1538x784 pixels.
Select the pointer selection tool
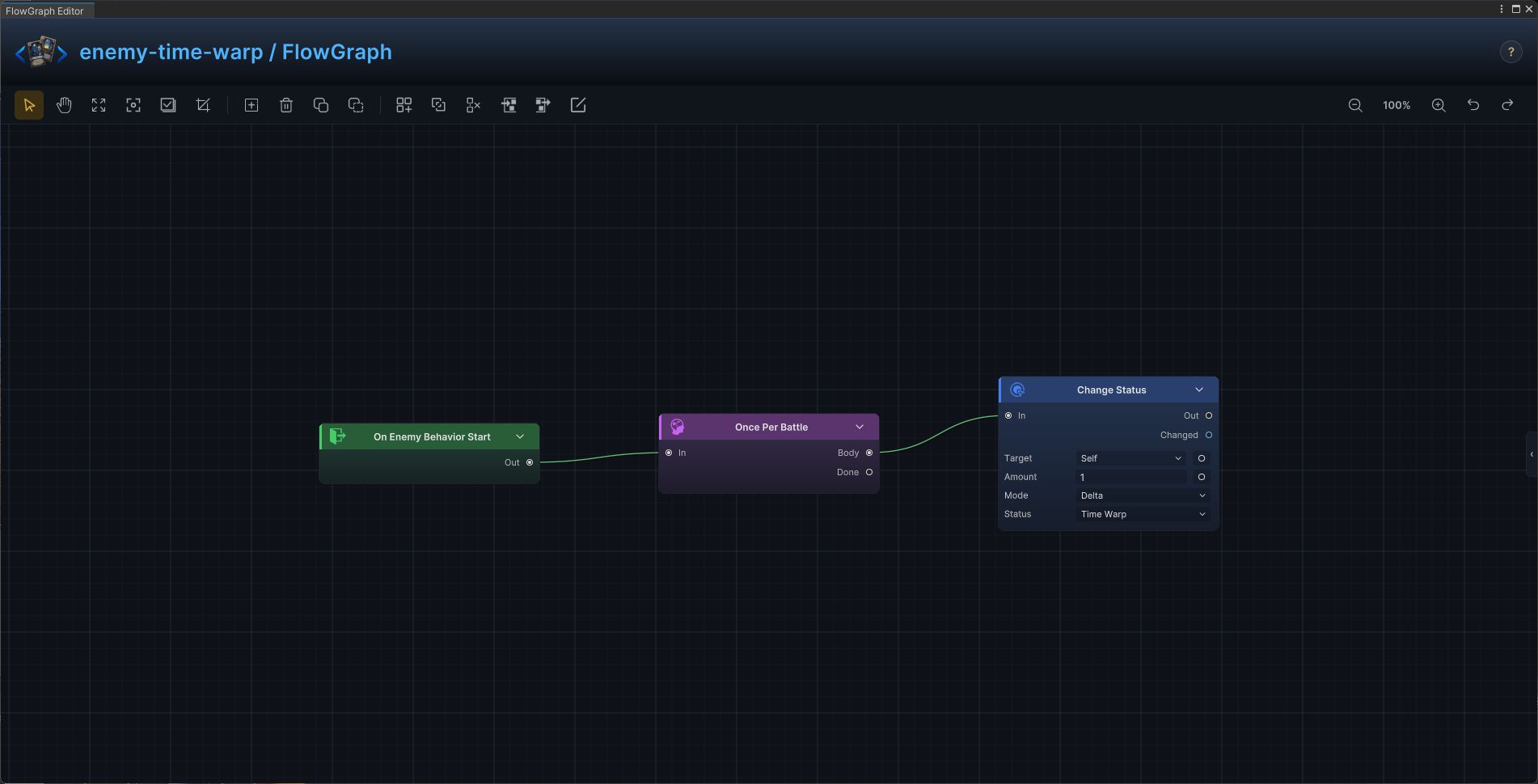29,105
